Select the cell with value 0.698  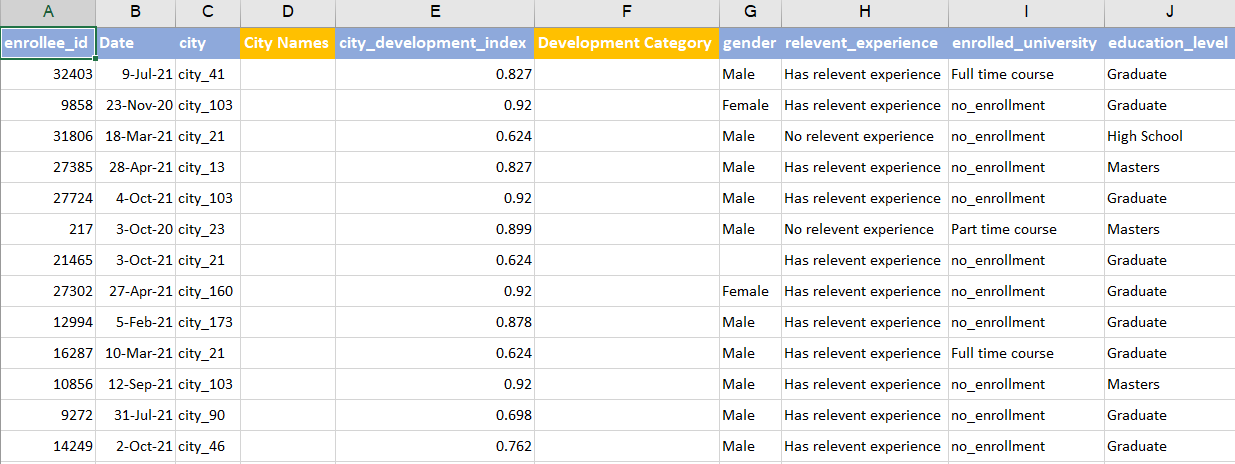(x=435, y=415)
